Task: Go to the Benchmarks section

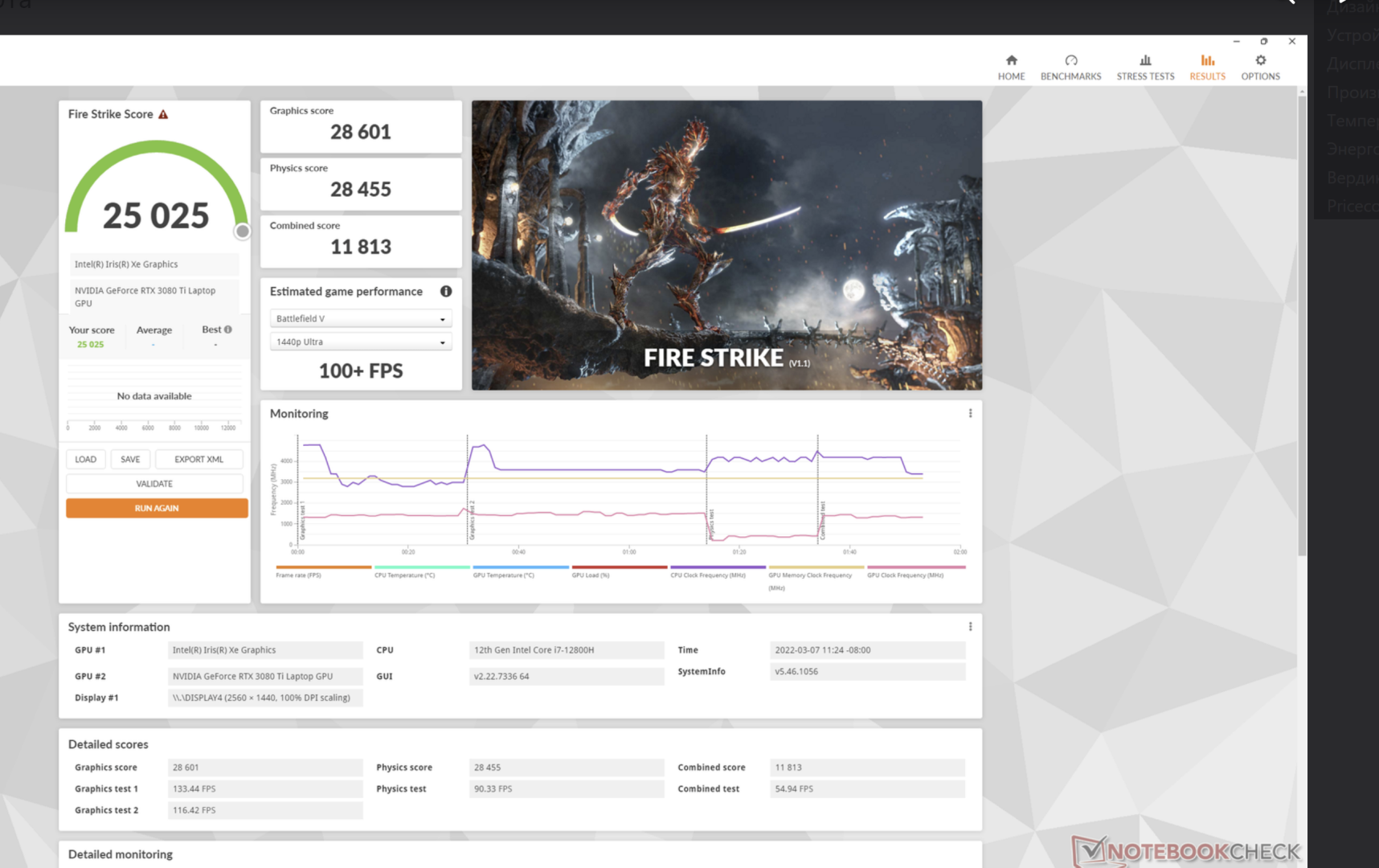Action: [1070, 68]
